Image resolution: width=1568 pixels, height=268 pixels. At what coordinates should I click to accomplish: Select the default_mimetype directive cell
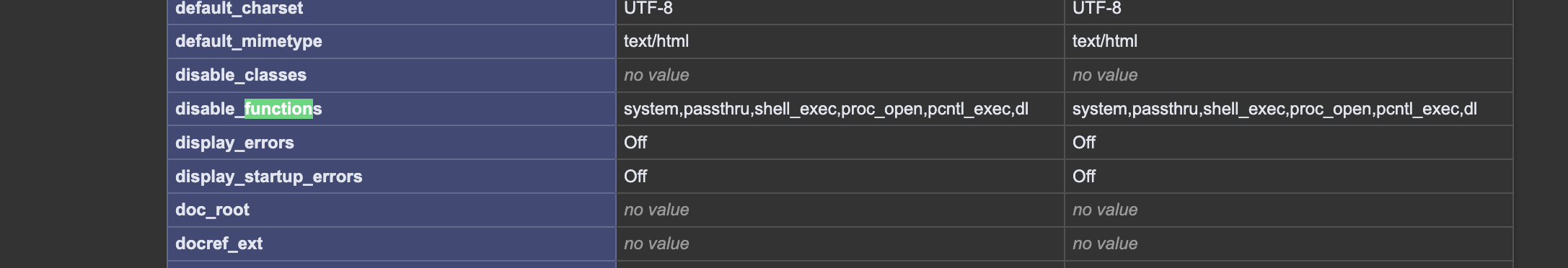[x=392, y=42]
